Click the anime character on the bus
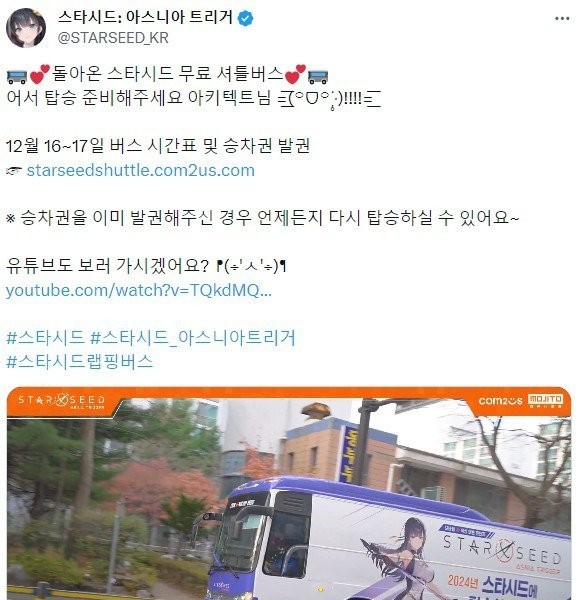Screen dimensions: 579x600 pyautogui.click(x=398, y=559)
